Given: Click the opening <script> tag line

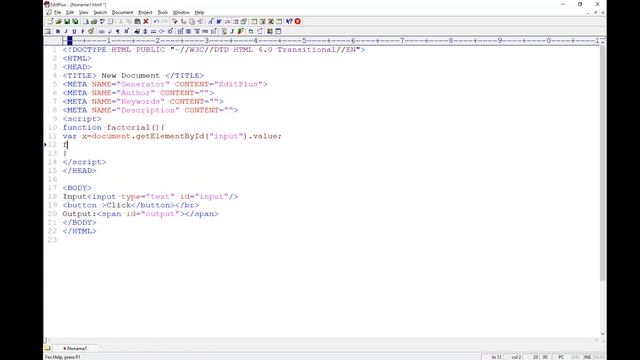Looking at the screenshot, I should coord(82,119).
